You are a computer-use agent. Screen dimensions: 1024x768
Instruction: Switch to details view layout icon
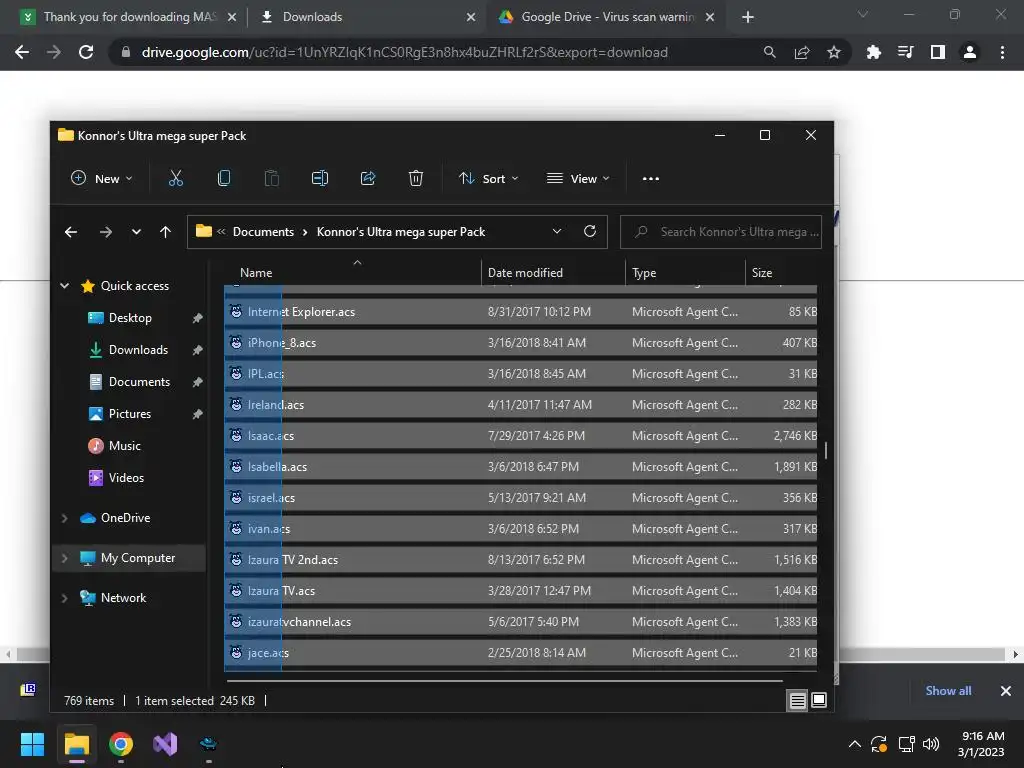click(x=797, y=701)
